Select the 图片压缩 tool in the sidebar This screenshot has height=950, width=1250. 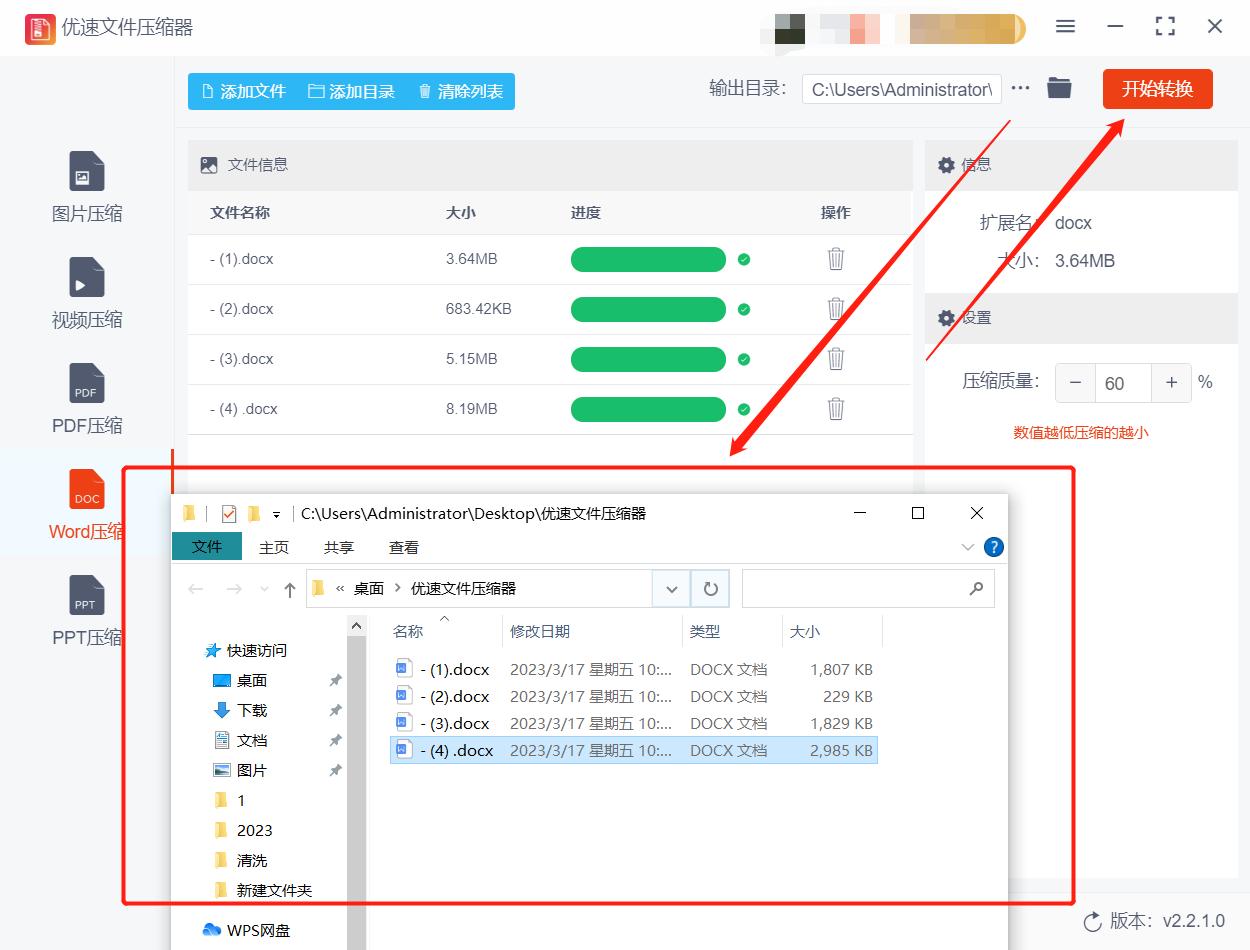pos(86,188)
